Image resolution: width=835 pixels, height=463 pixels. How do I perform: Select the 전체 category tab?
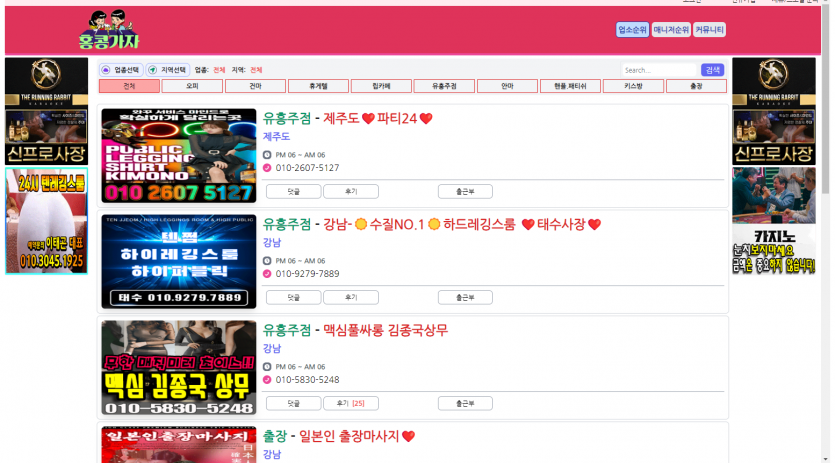(x=129, y=86)
